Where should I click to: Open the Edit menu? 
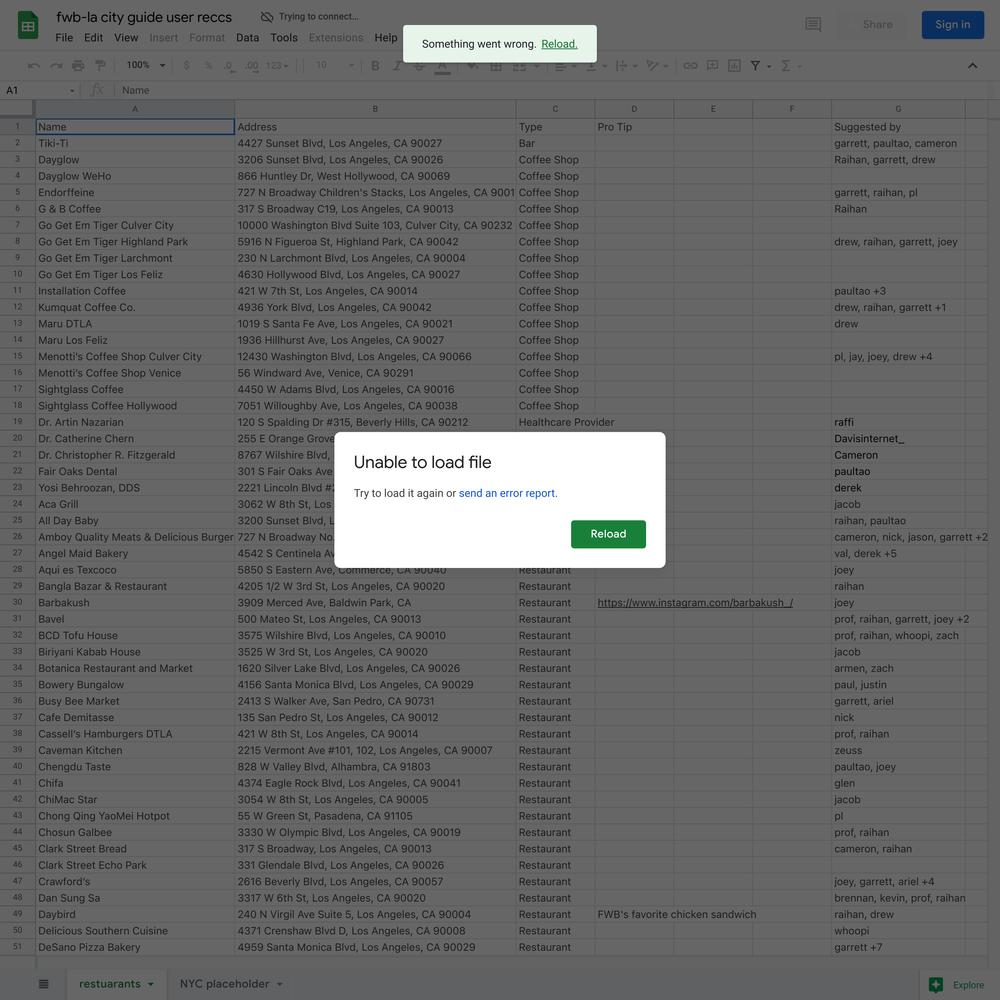93,38
